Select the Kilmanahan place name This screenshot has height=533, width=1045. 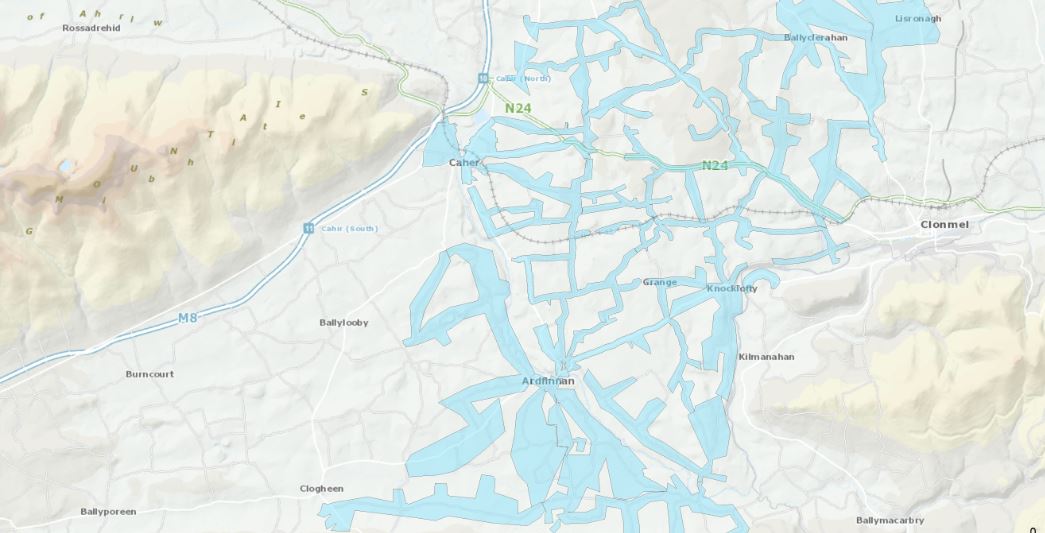(766, 357)
